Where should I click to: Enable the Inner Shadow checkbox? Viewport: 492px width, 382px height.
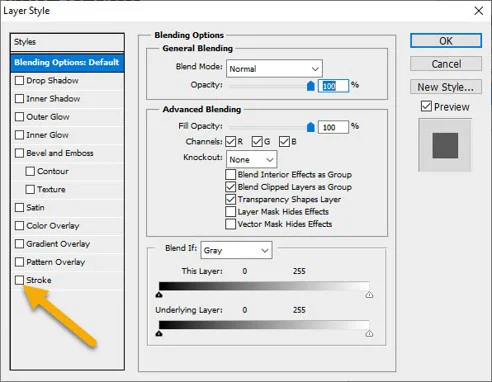click(x=19, y=99)
